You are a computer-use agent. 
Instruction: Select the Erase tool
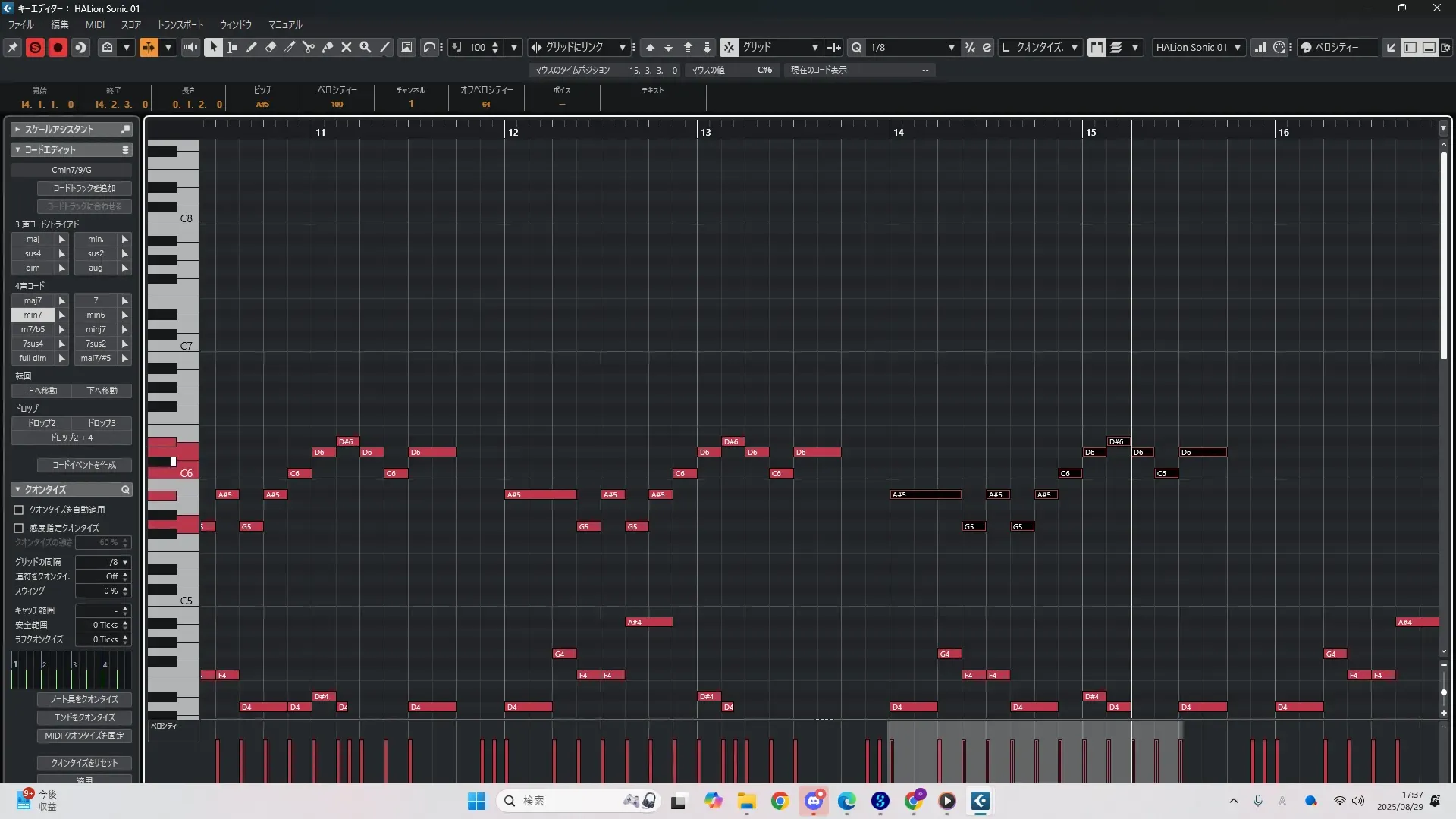[270, 47]
